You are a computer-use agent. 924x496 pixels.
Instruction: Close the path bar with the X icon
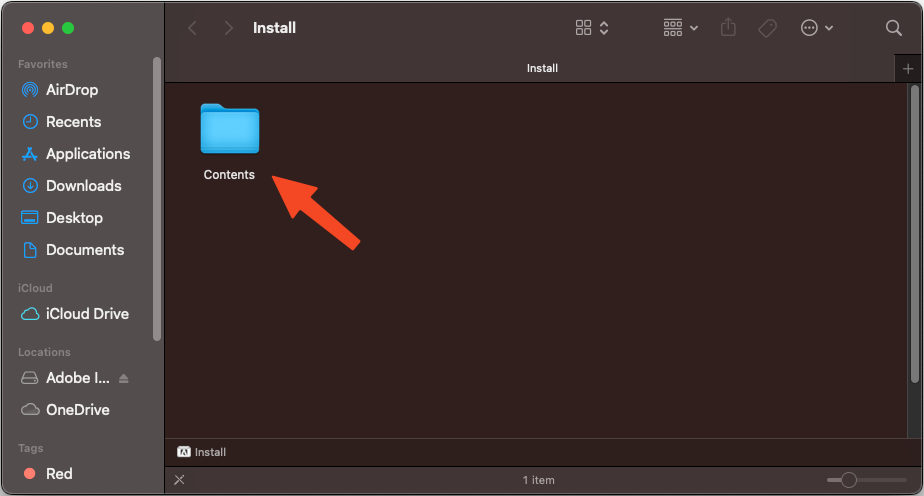pos(180,480)
